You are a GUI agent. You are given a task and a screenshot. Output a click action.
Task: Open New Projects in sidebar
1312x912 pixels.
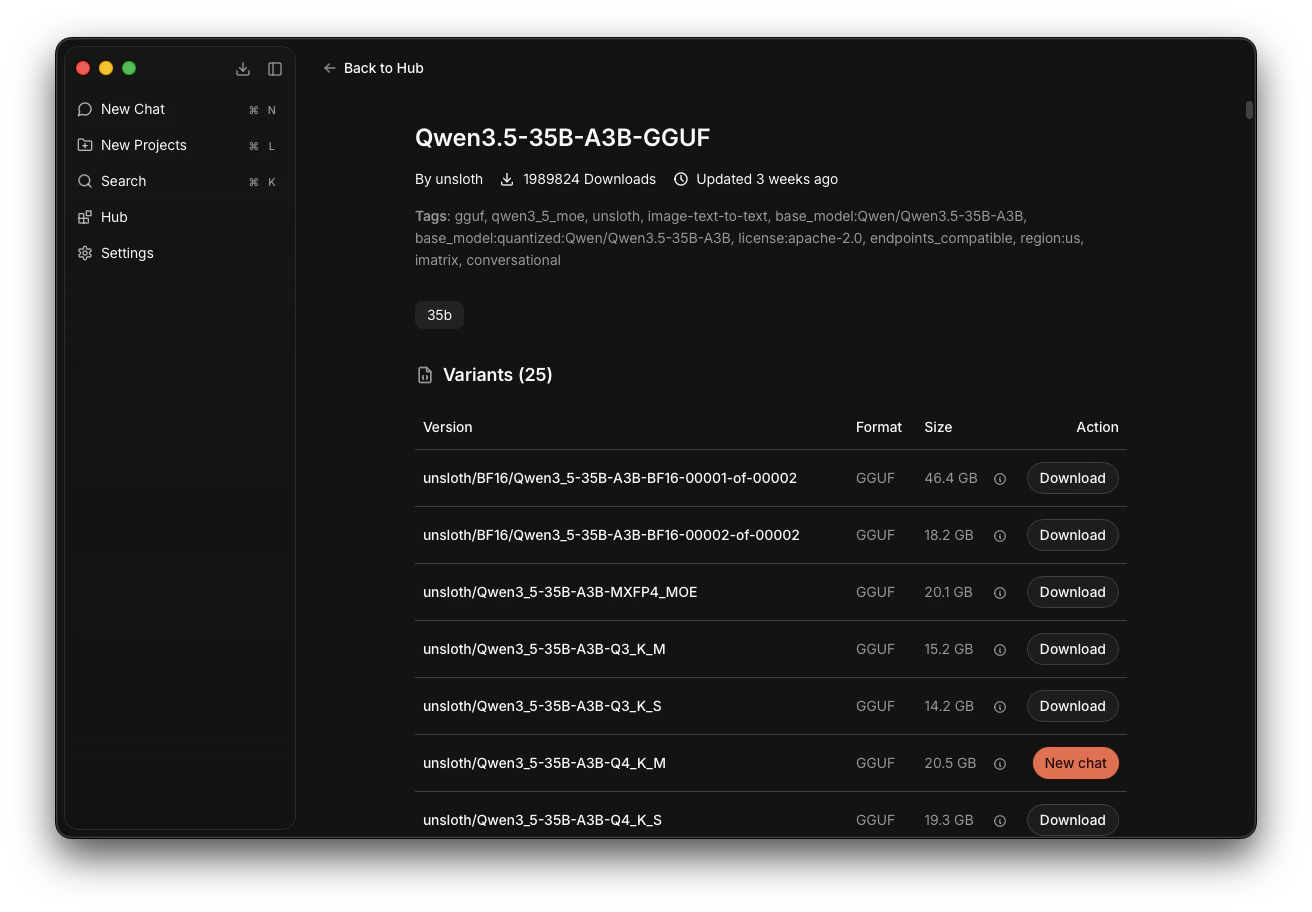180,145
